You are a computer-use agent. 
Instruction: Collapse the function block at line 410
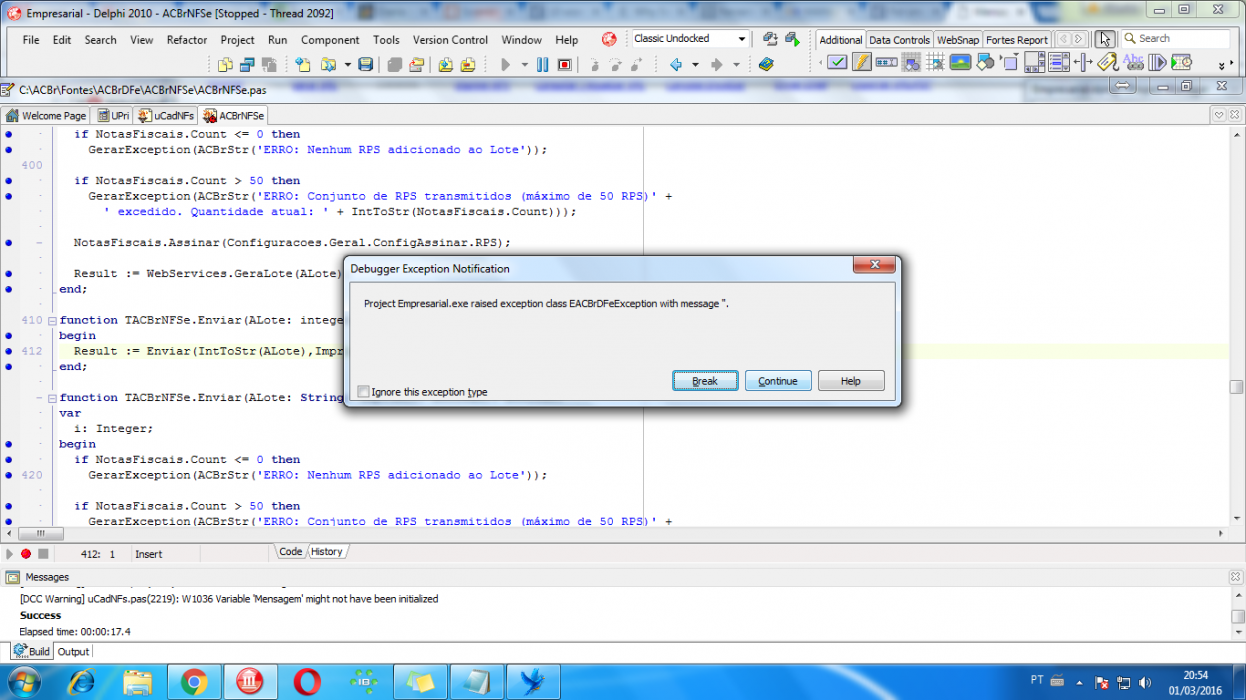point(52,320)
